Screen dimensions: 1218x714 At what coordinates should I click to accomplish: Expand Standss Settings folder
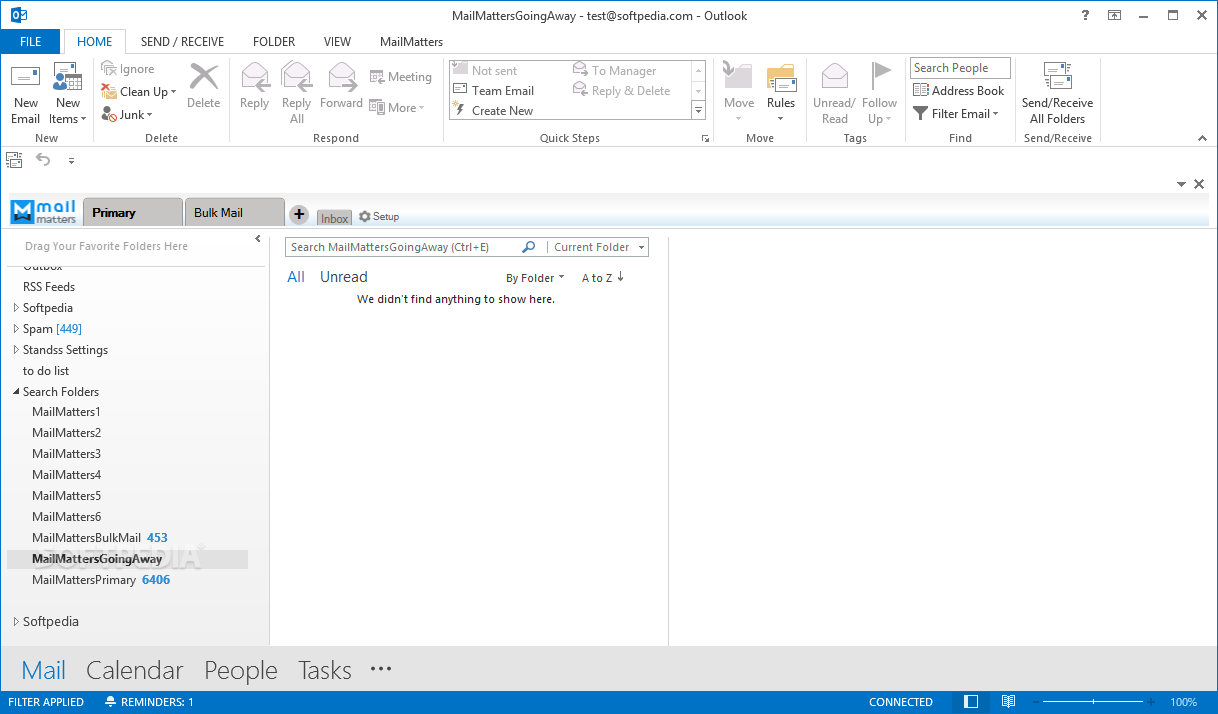coord(16,350)
